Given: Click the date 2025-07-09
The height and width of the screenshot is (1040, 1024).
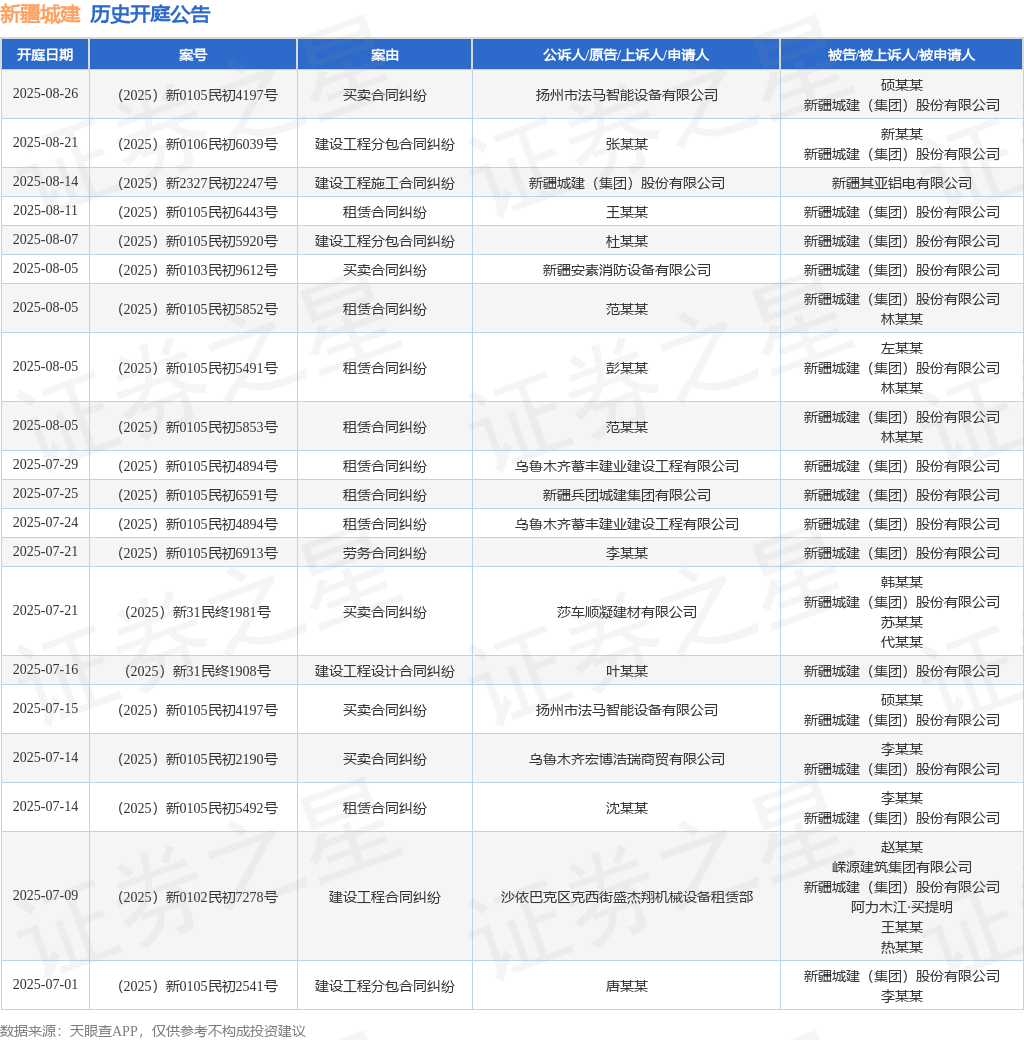Looking at the screenshot, I should [45, 895].
